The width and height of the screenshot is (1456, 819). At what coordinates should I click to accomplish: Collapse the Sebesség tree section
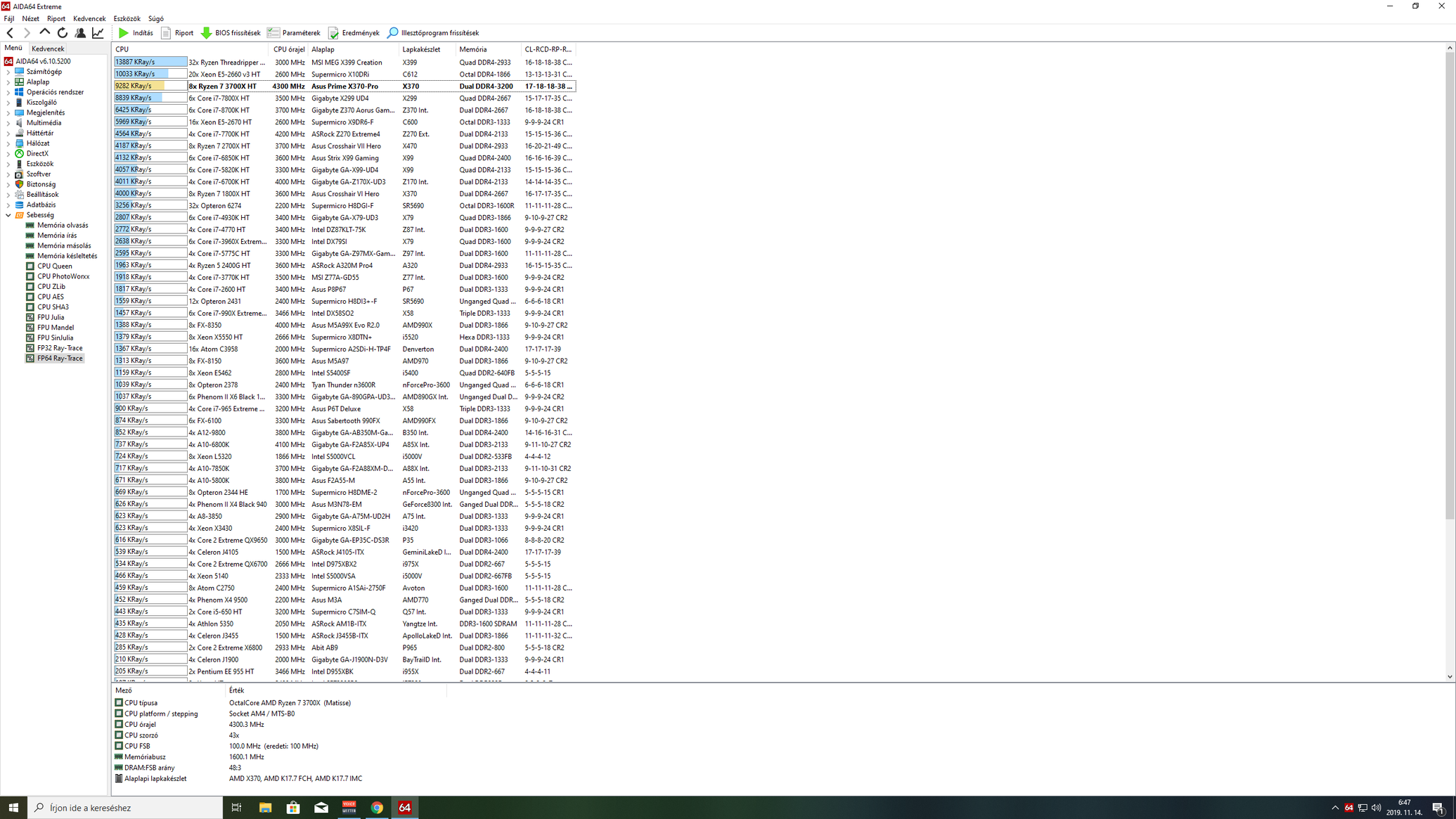[x=8, y=215]
